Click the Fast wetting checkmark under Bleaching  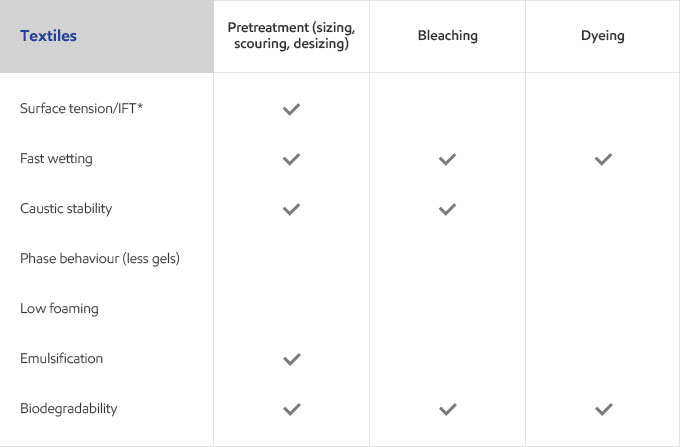[x=447, y=159]
